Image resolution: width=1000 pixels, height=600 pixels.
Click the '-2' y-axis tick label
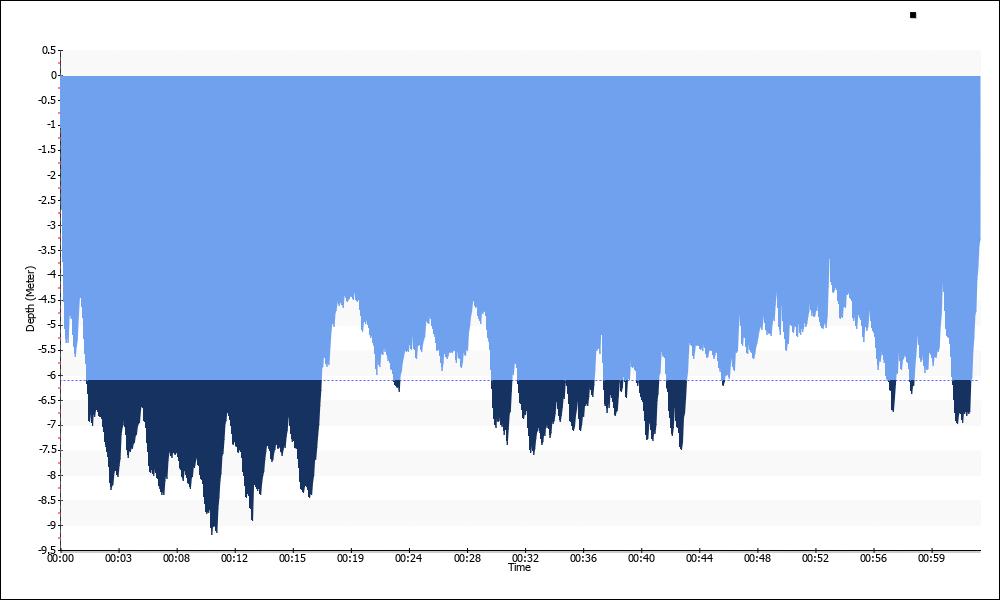52,175
